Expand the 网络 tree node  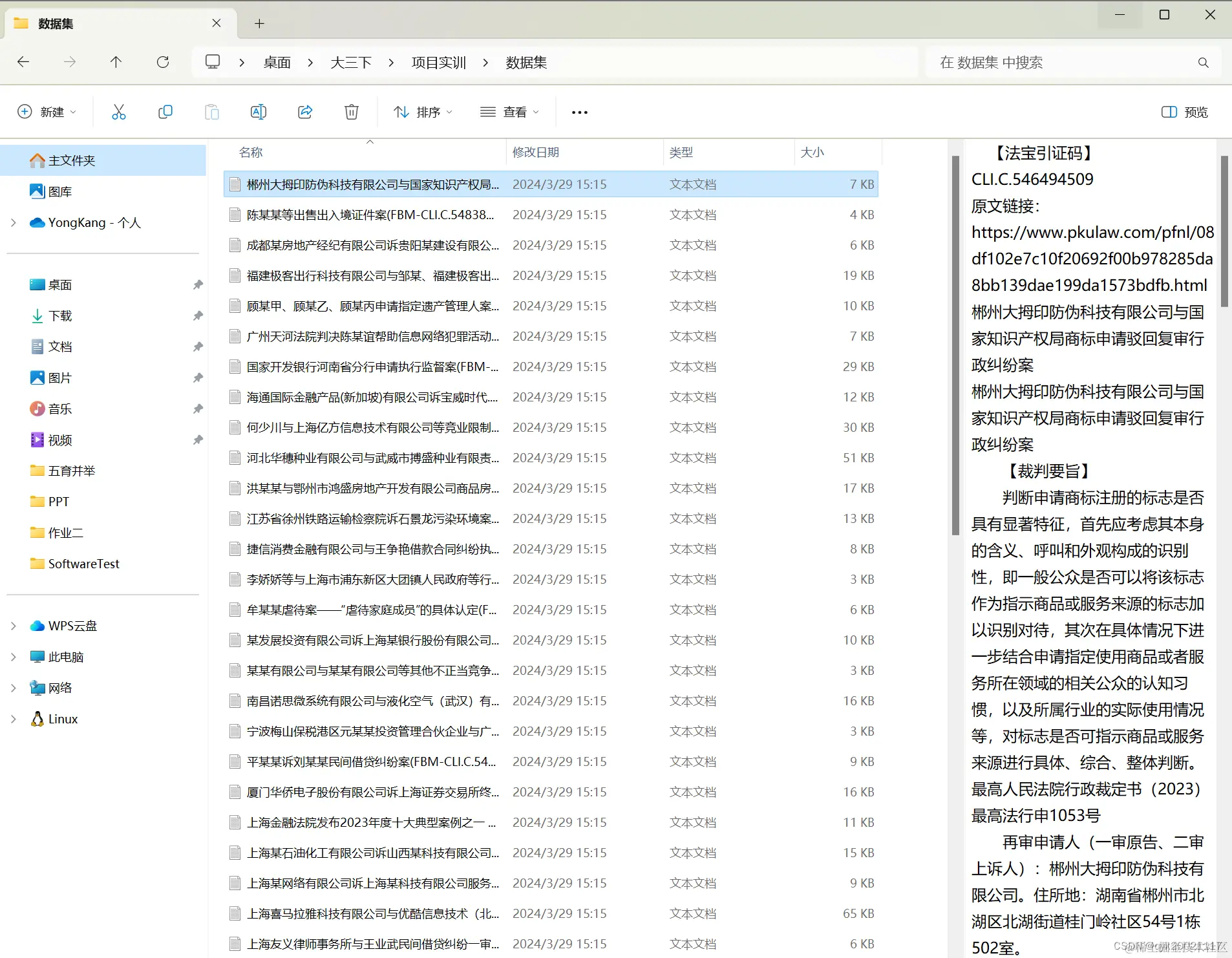coord(14,688)
